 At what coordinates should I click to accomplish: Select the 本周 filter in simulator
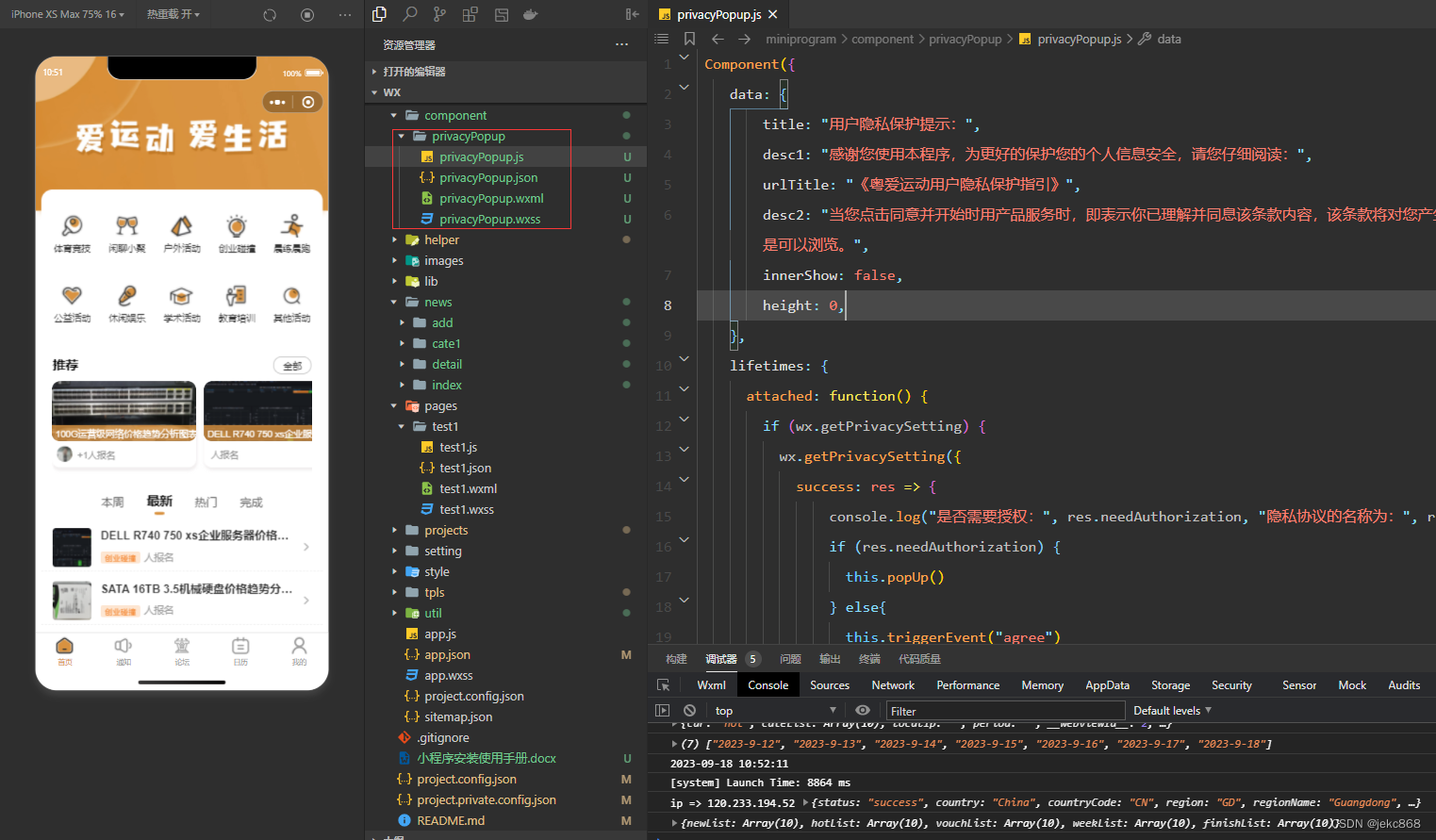(x=112, y=502)
